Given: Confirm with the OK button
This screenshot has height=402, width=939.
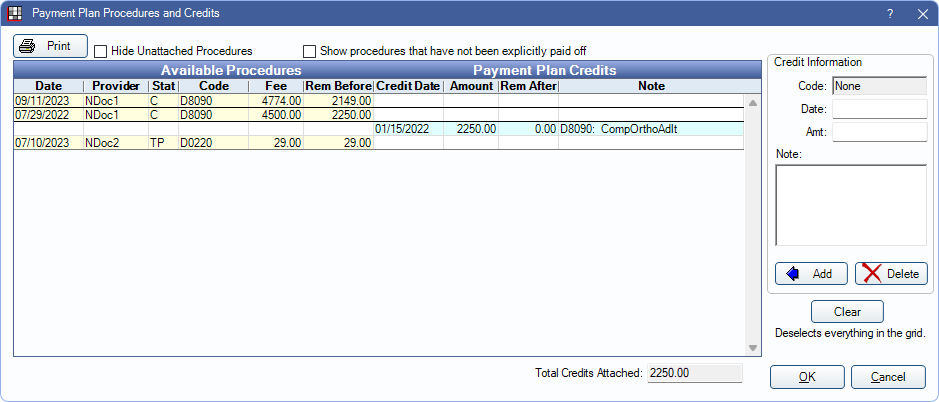Looking at the screenshot, I should point(806,377).
